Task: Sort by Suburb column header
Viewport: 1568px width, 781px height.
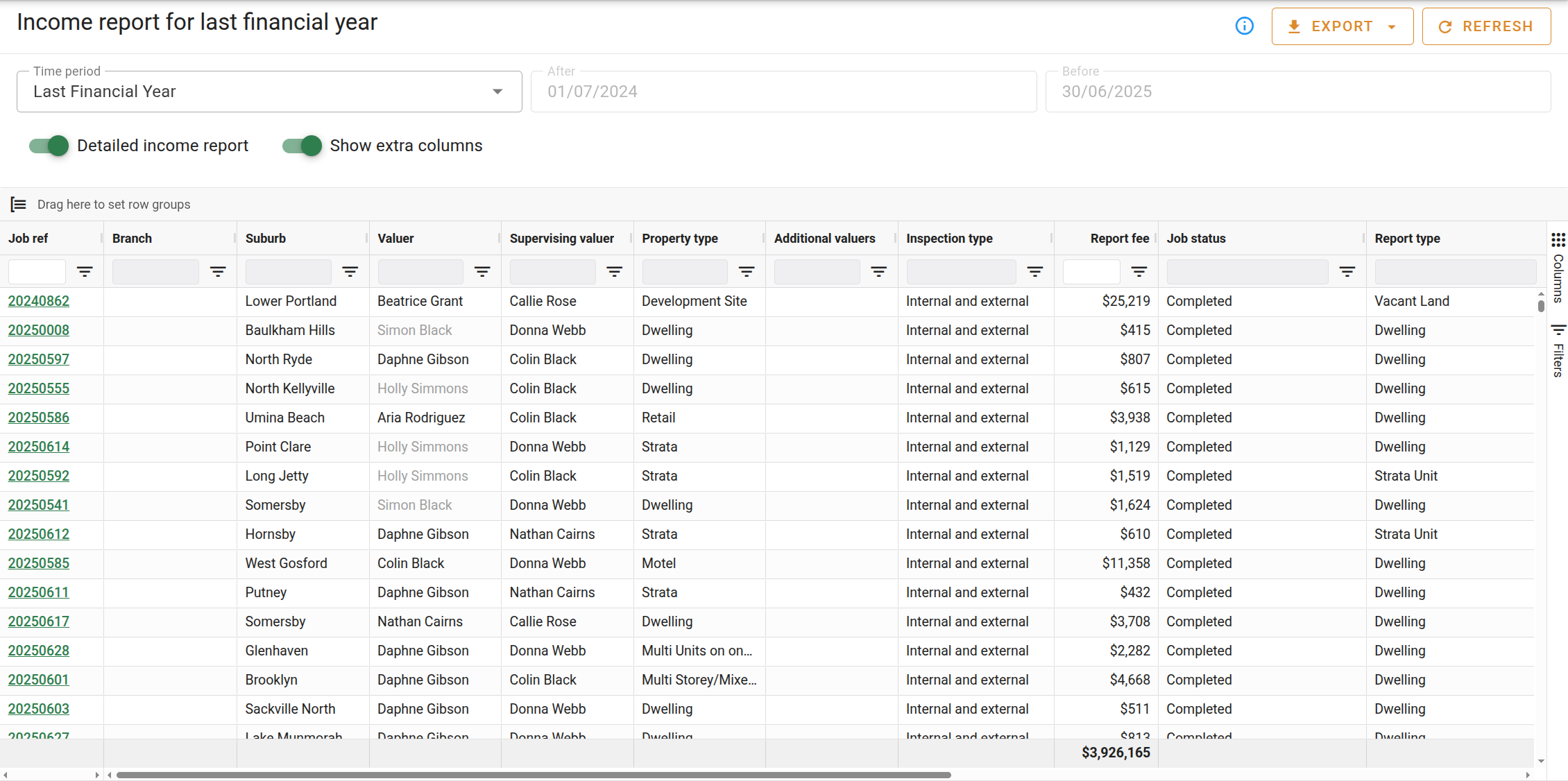Action: click(266, 239)
